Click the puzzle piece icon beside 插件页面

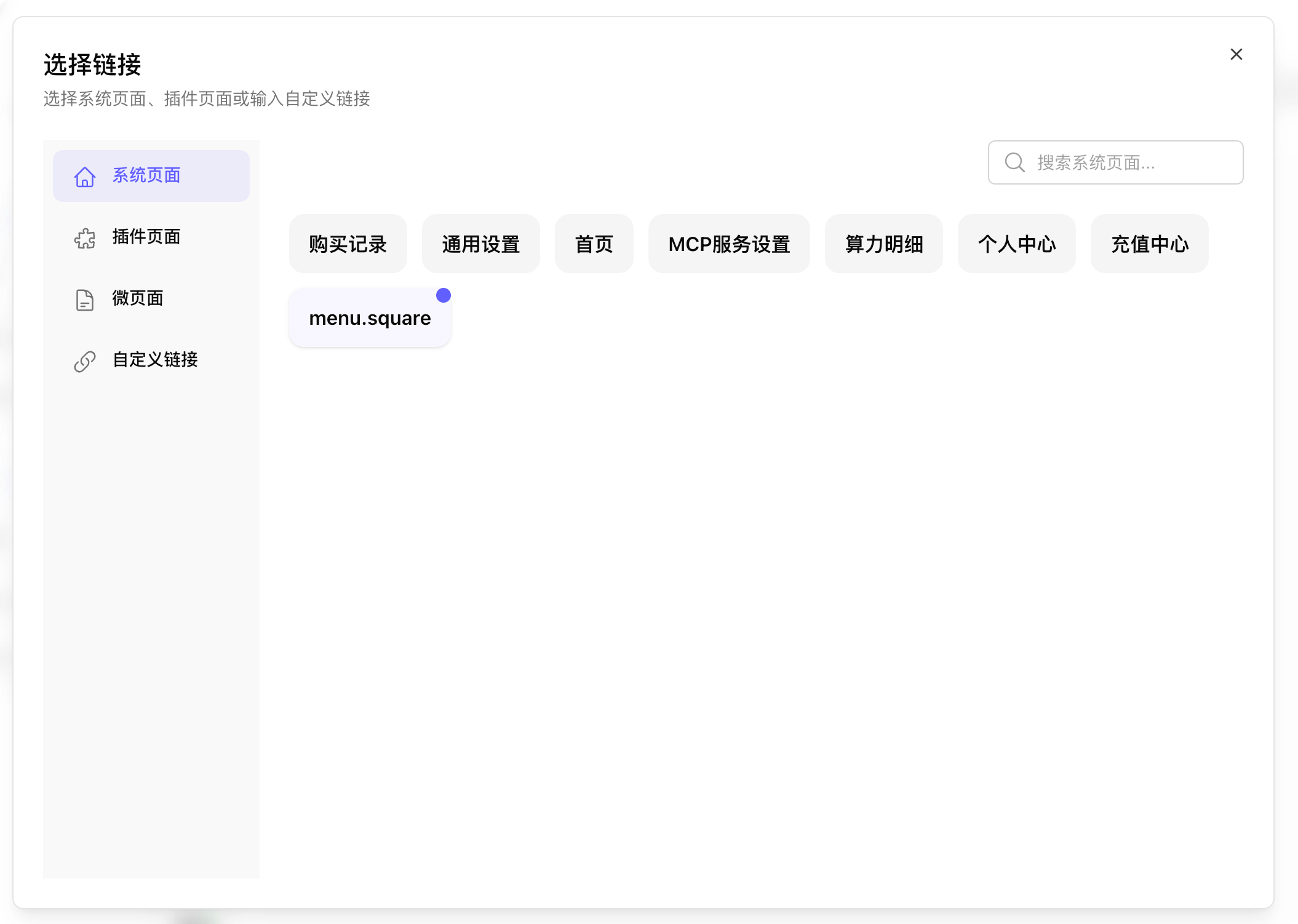click(84, 239)
